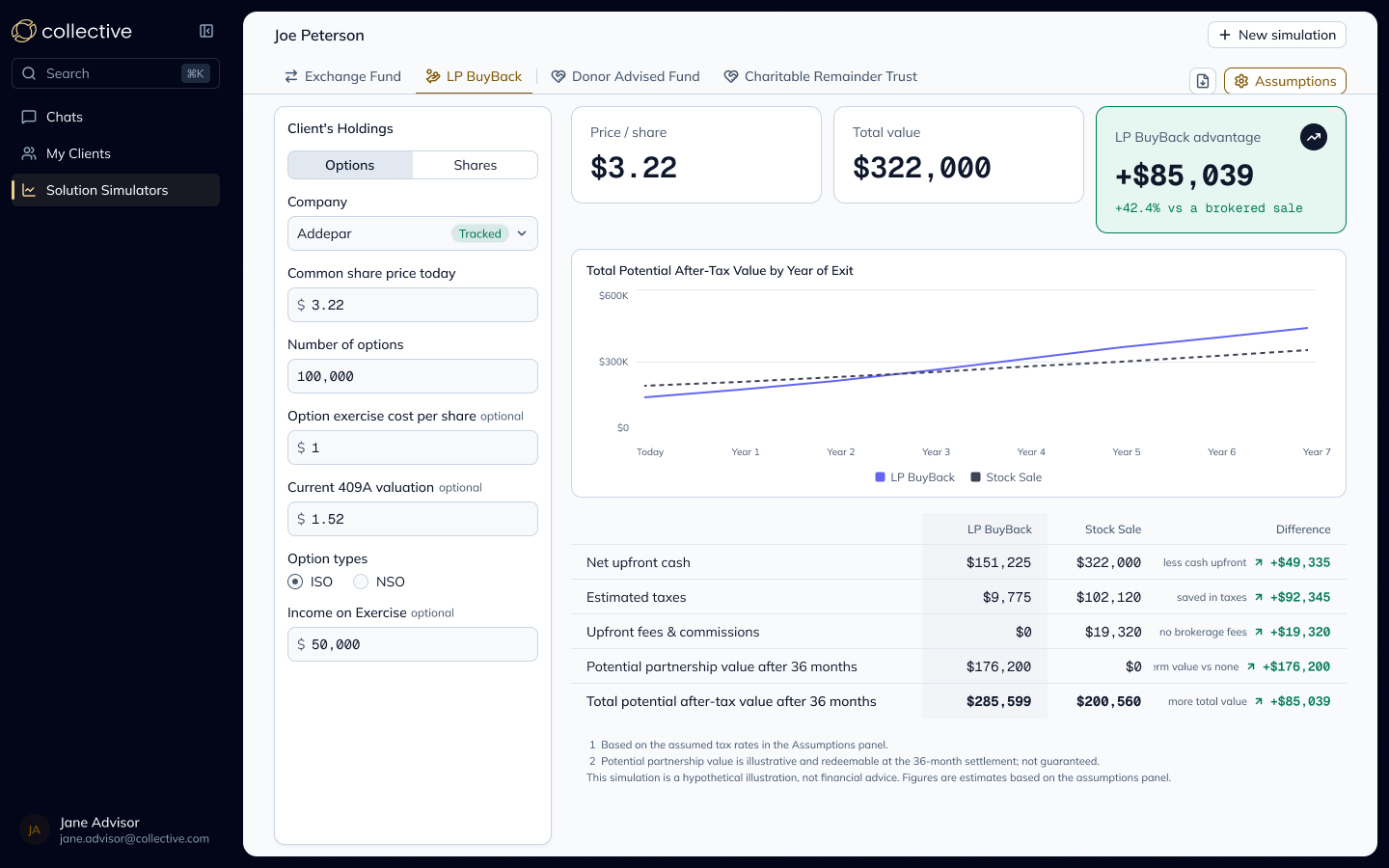Switch to the Charitable Remainder Trust tab
The width and height of the screenshot is (1389, 868).
tap(820, 76)
